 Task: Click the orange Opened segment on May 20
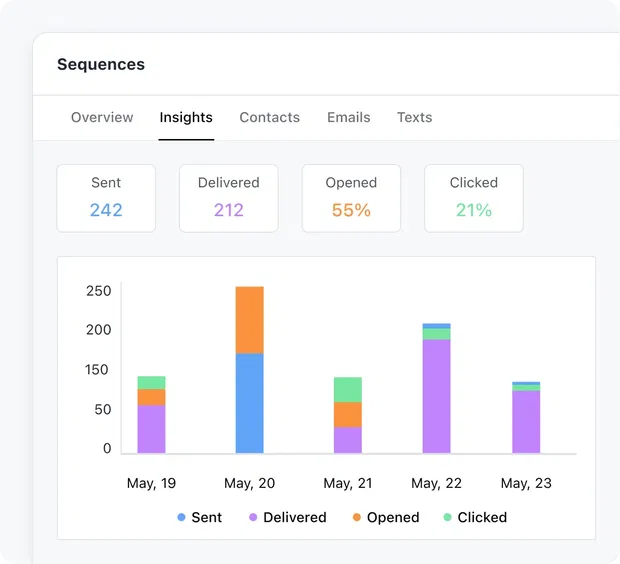click(250, 320)
